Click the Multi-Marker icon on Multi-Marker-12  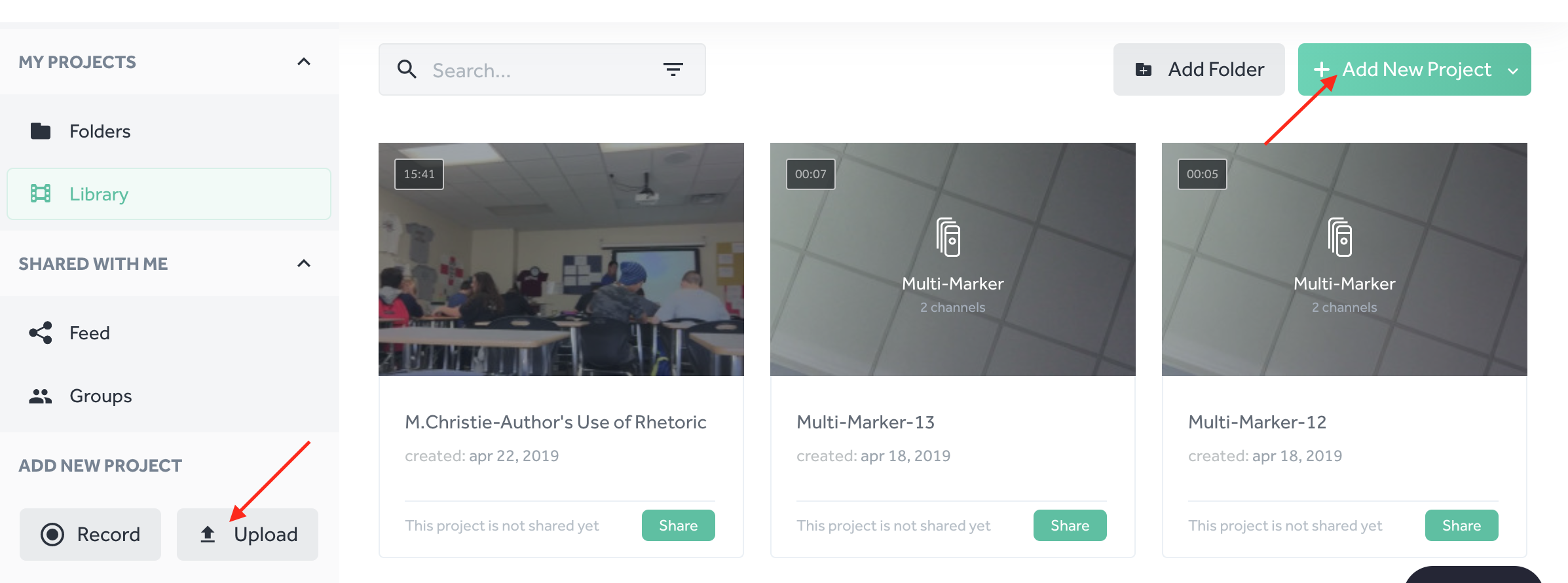(1340, 236)
